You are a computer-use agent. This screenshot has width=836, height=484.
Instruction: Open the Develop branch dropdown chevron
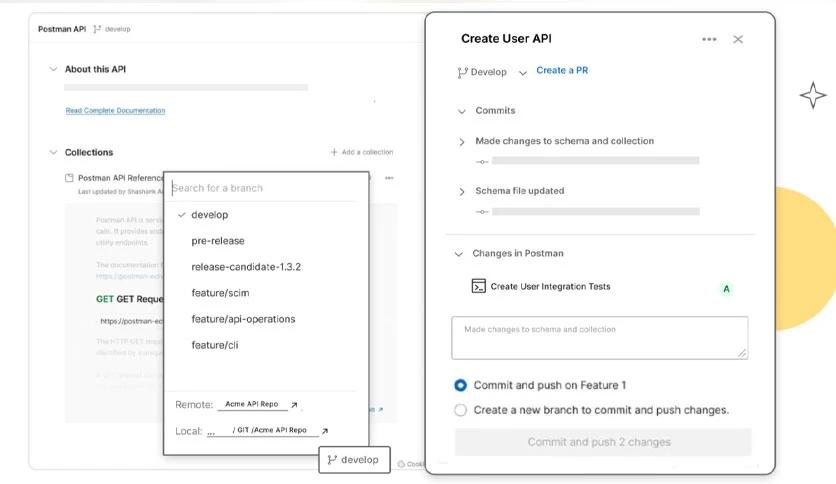(522, 73)
